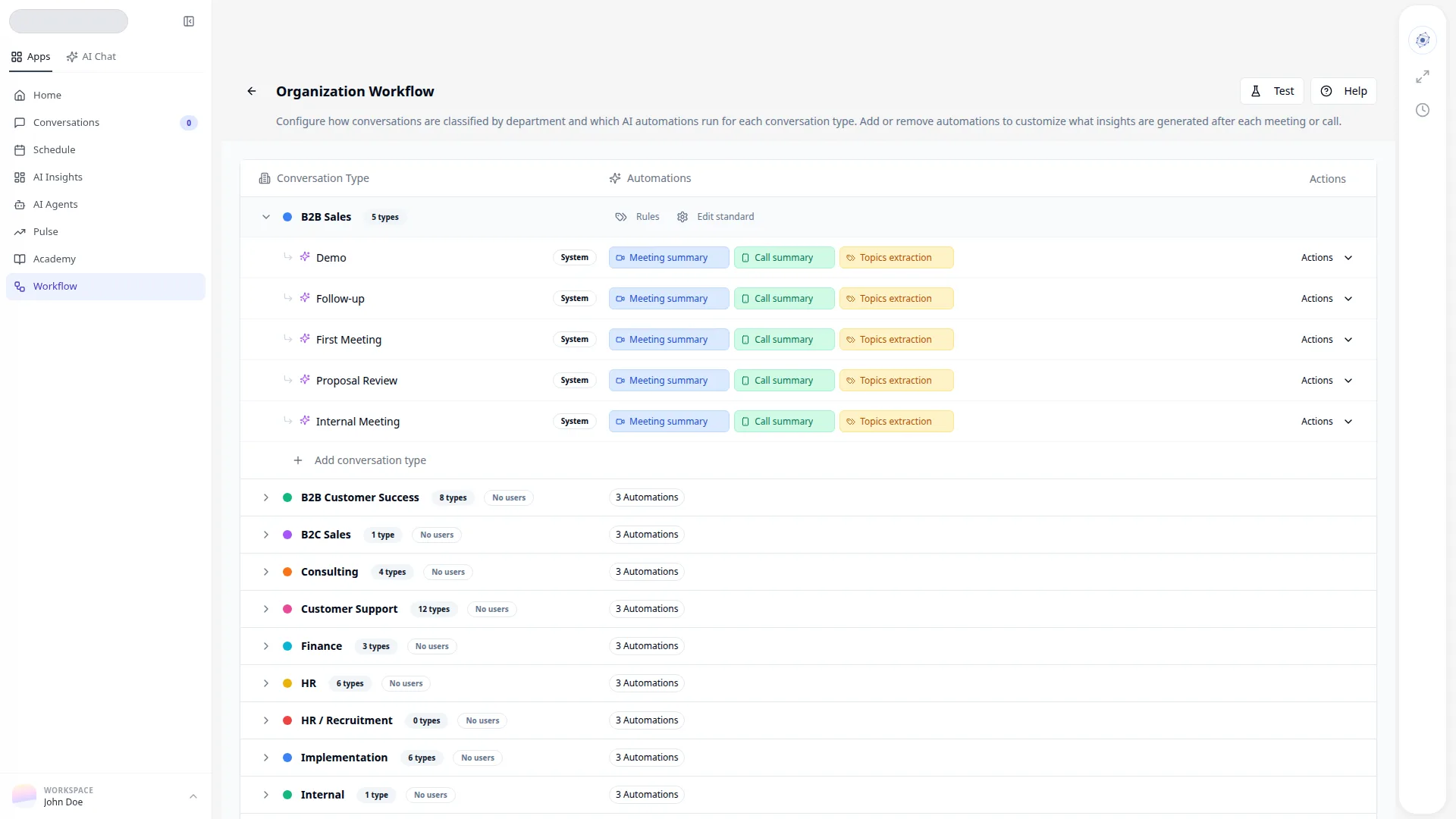Open Home in the sidebar
The image size is (1456, 819).
105,96
